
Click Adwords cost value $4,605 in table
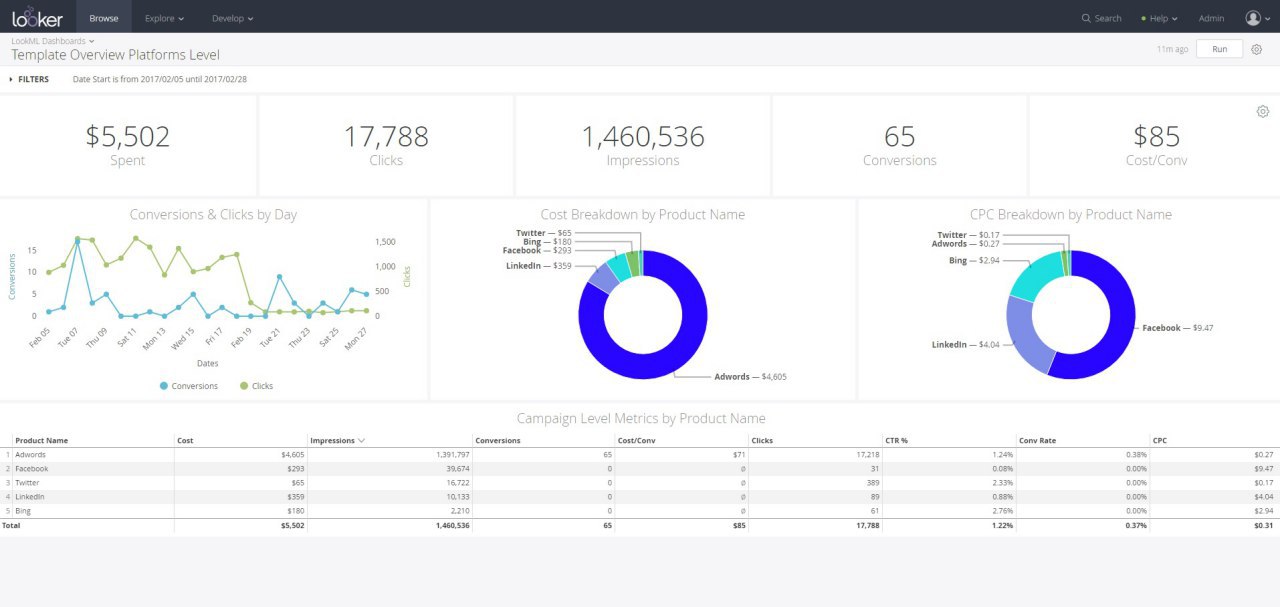[x=292, y=454]
